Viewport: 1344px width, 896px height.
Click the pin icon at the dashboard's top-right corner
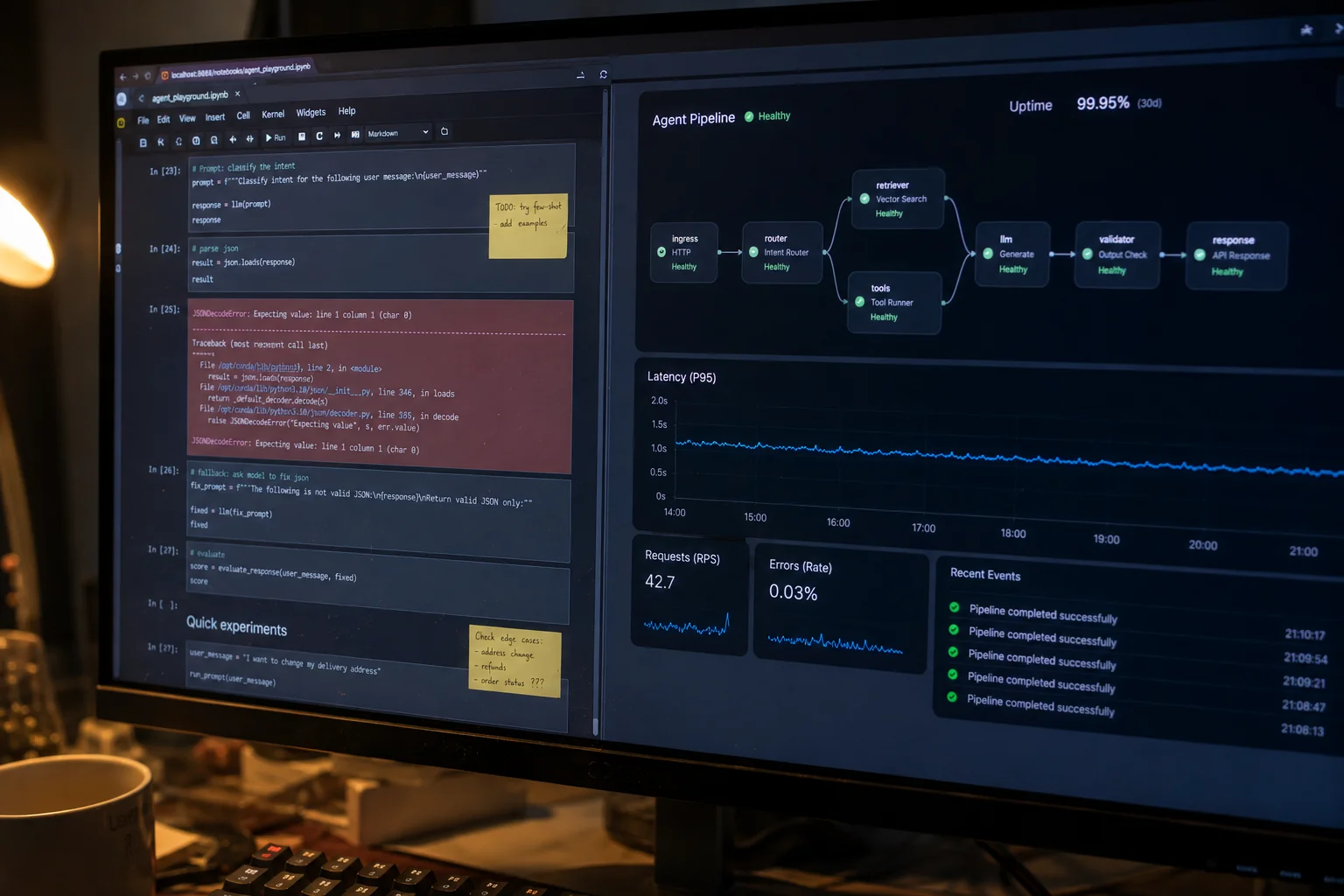pyautogui.click(x=1306, y=30)
